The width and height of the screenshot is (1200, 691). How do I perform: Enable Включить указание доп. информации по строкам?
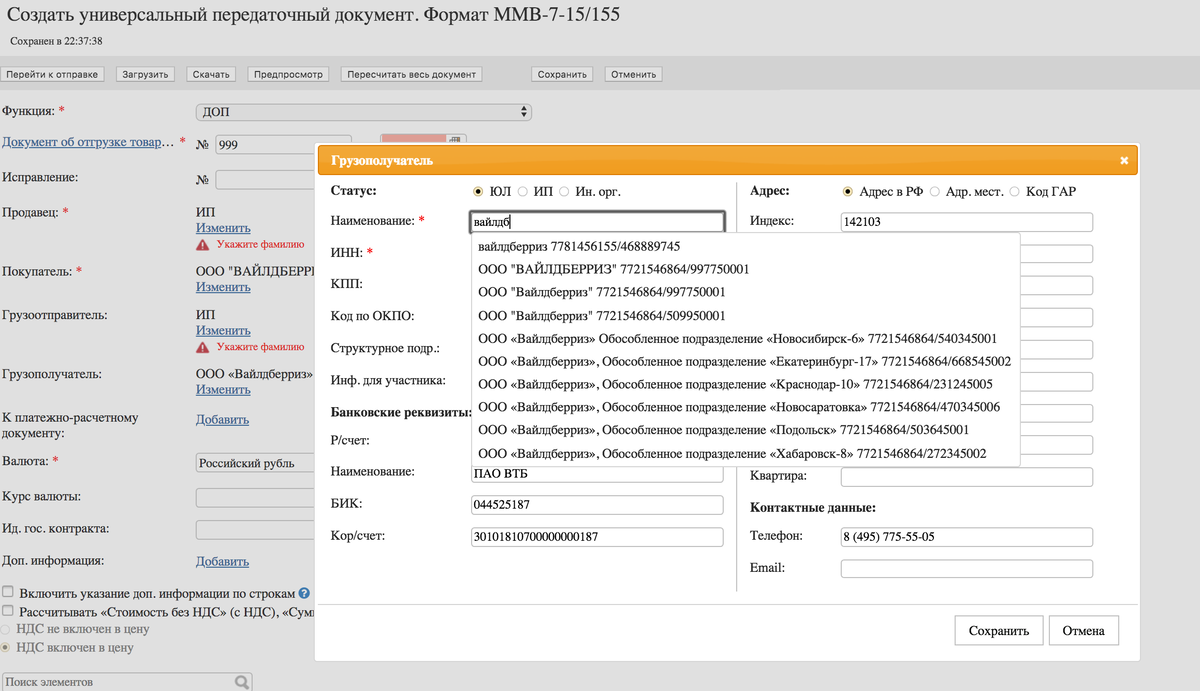click(x=9, y=592)
